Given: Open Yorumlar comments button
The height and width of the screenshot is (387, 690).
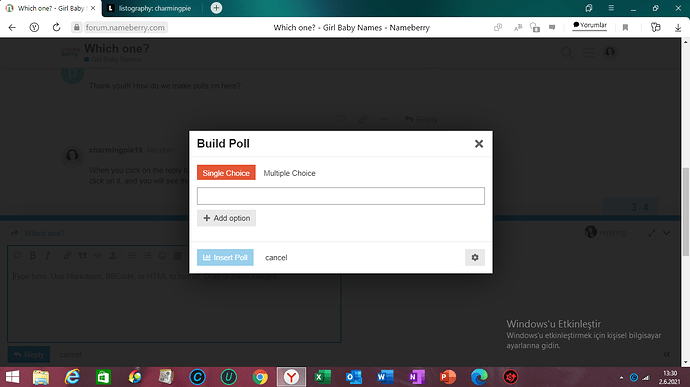Looking at the screenshot, I should tap(589, 26).
